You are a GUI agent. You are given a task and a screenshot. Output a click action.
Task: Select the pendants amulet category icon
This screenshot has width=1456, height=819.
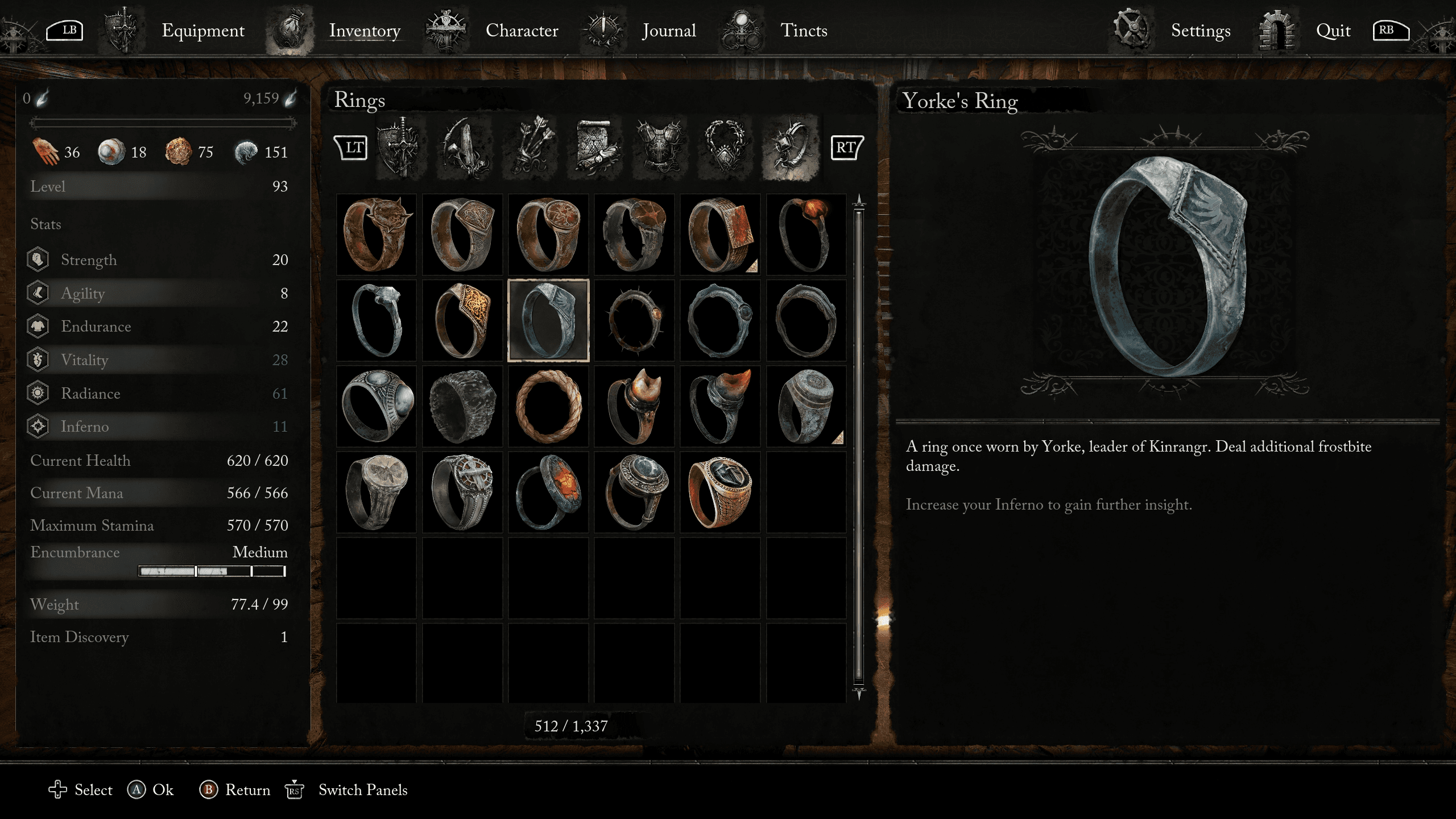tap(725, 148)
